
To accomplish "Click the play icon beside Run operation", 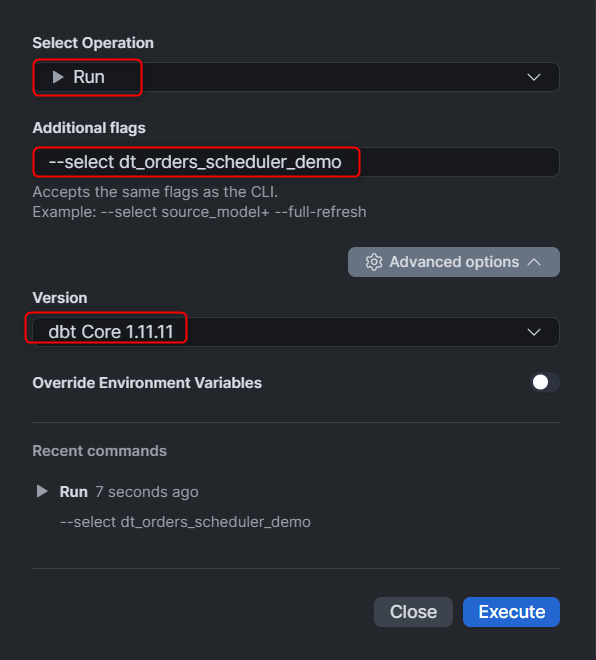I will [58, 77].
